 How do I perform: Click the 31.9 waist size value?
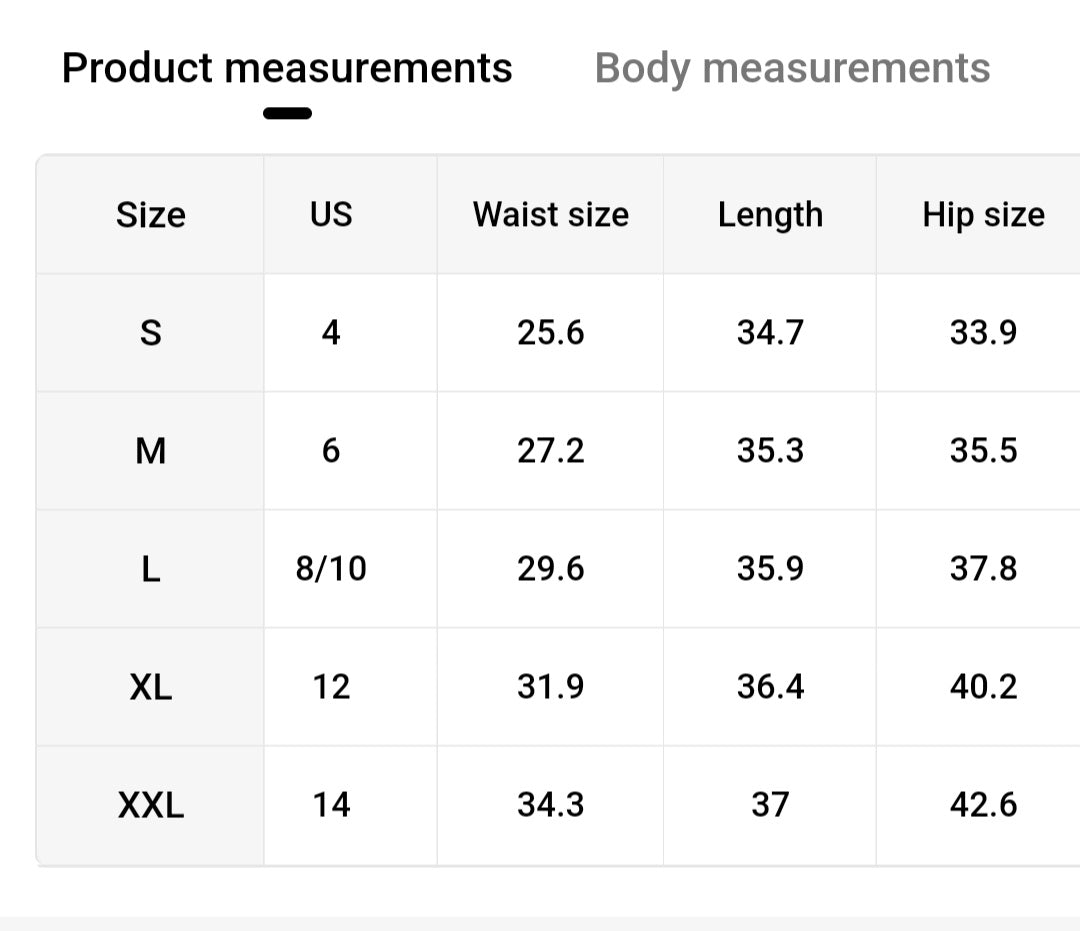(x=551, y=687)
